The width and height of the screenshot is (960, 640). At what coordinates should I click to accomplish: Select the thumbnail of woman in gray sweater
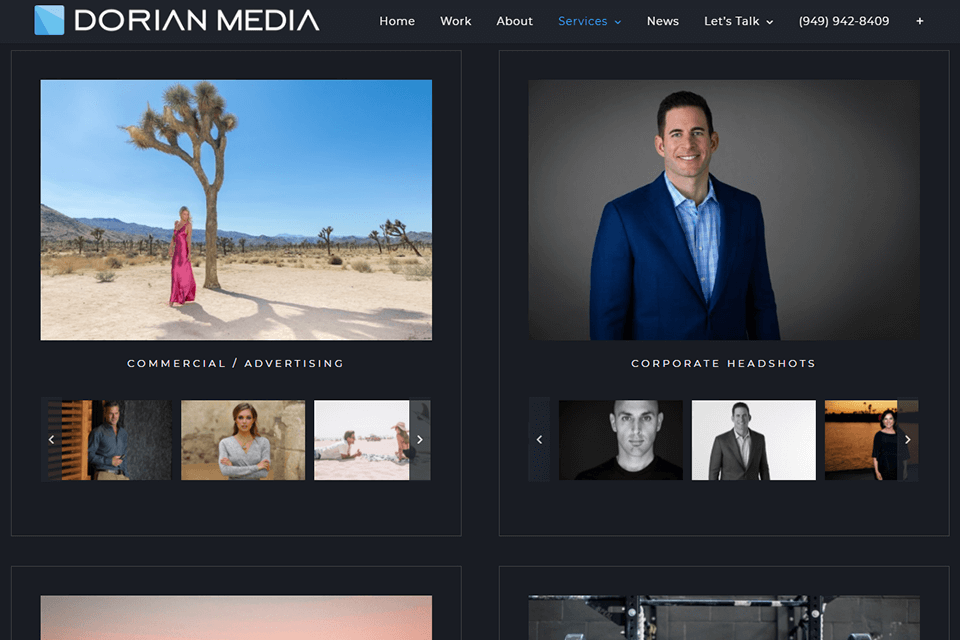pyautogui.click(x=243, y=440)
